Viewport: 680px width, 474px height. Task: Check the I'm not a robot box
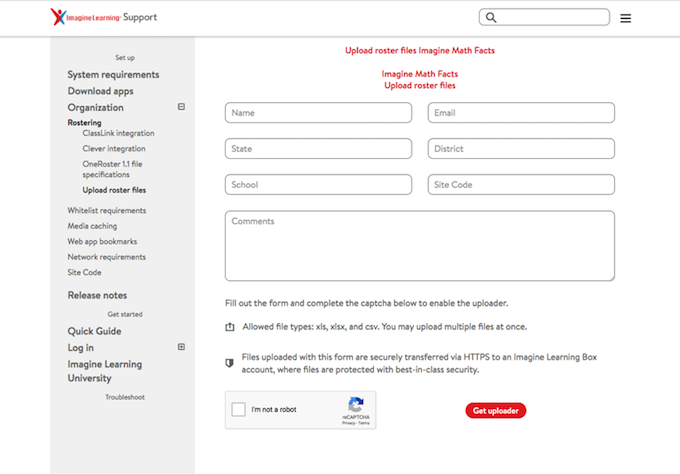click(238, 409)
